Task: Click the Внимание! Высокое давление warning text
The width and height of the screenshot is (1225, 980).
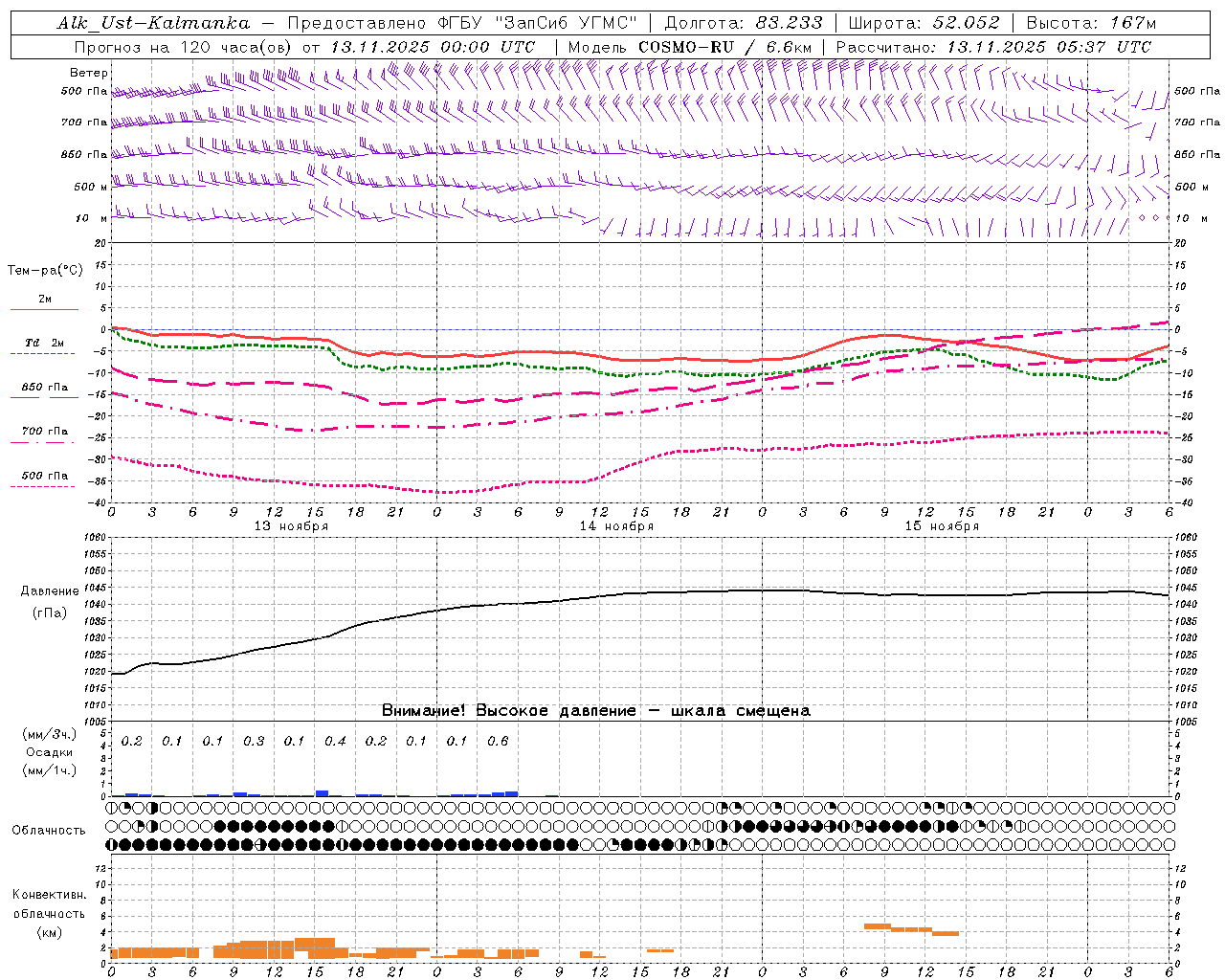Action: click(x=595, y=710)
